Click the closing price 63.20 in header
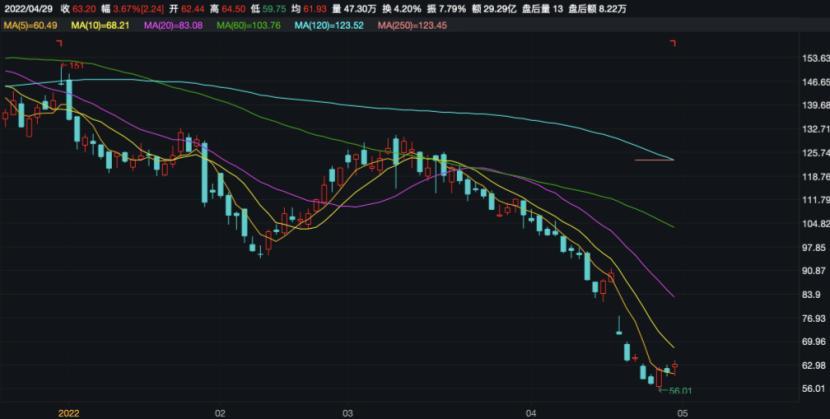830x419 pixels. [84, 8]
